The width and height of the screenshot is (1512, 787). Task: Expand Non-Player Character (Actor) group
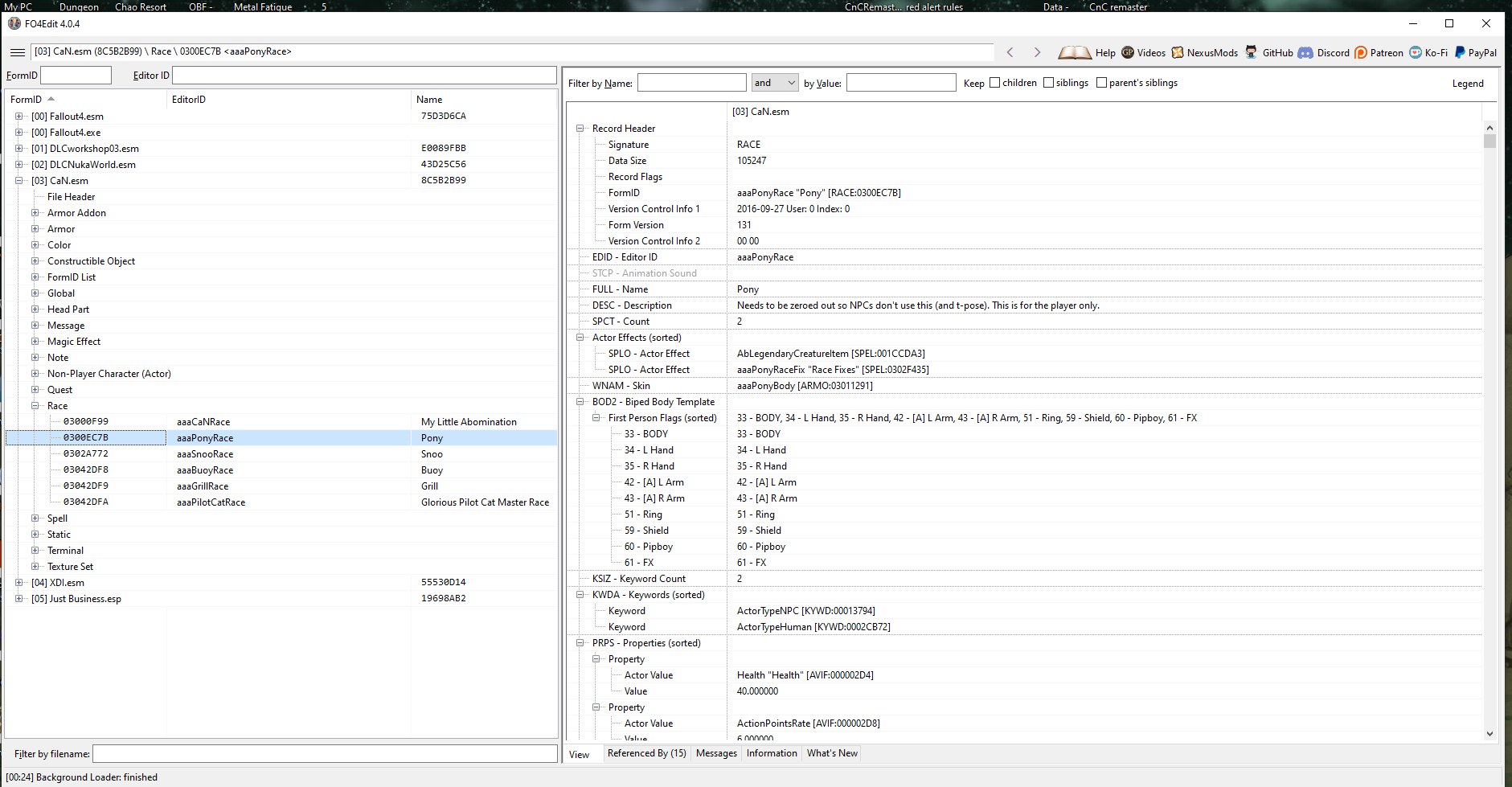click(x=35, y=374)
